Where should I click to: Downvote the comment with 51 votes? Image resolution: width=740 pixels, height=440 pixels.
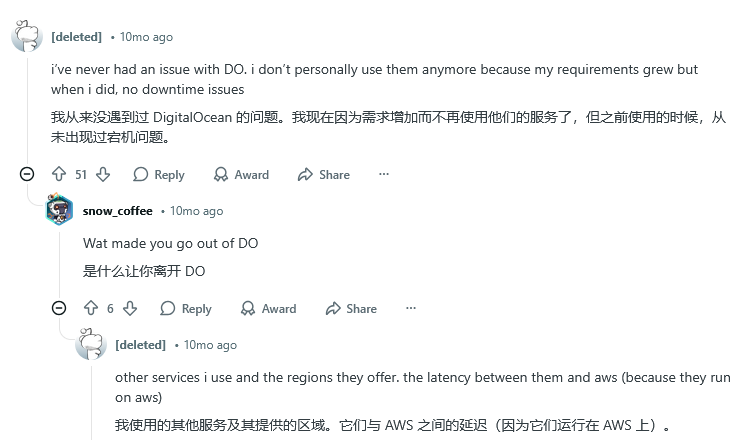tap(104, 174)
